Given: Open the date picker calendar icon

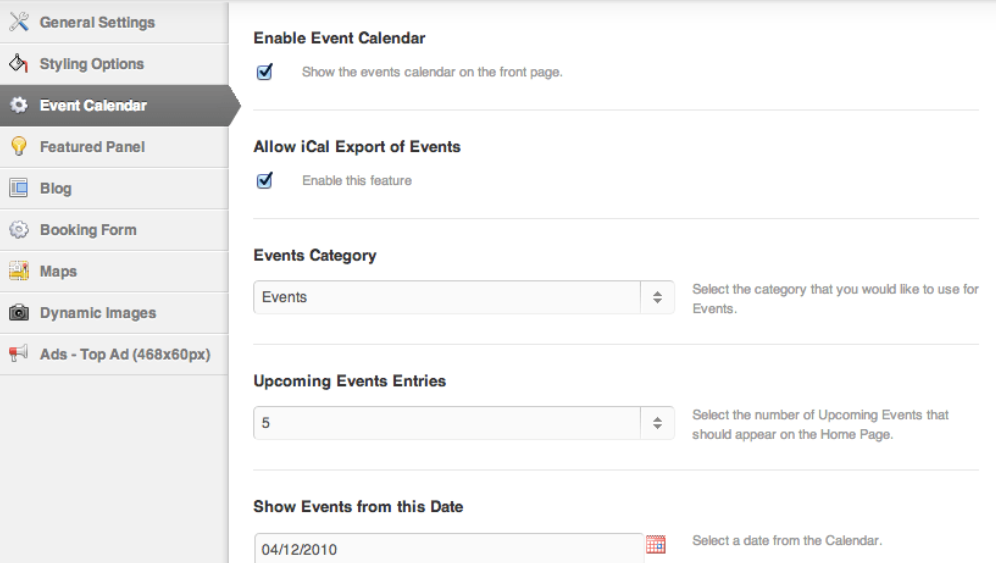Looking at the screenshot, I should coord(656,545).
